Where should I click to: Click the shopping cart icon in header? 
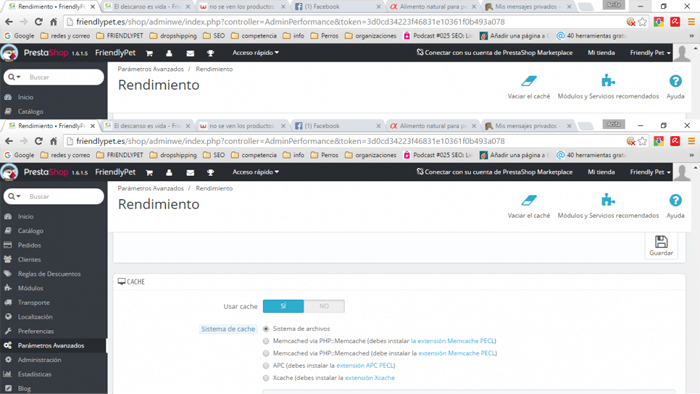coord(149,172)
